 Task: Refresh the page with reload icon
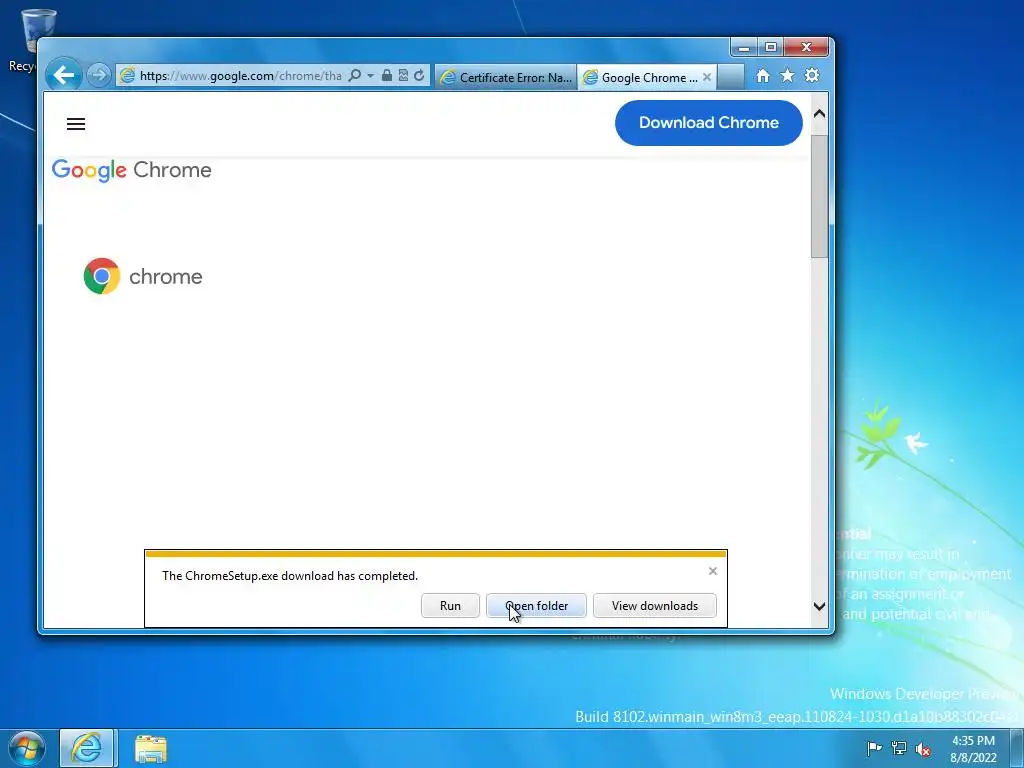pyautogui.click(x=419, y=76)
